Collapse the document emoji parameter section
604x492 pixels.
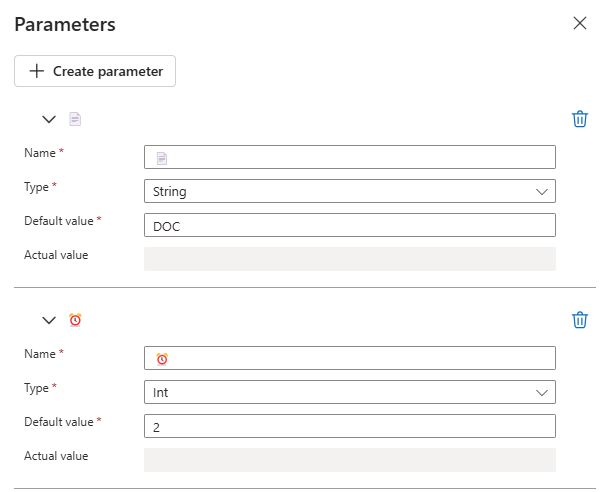pyautogui.click(x=49, y=119)
